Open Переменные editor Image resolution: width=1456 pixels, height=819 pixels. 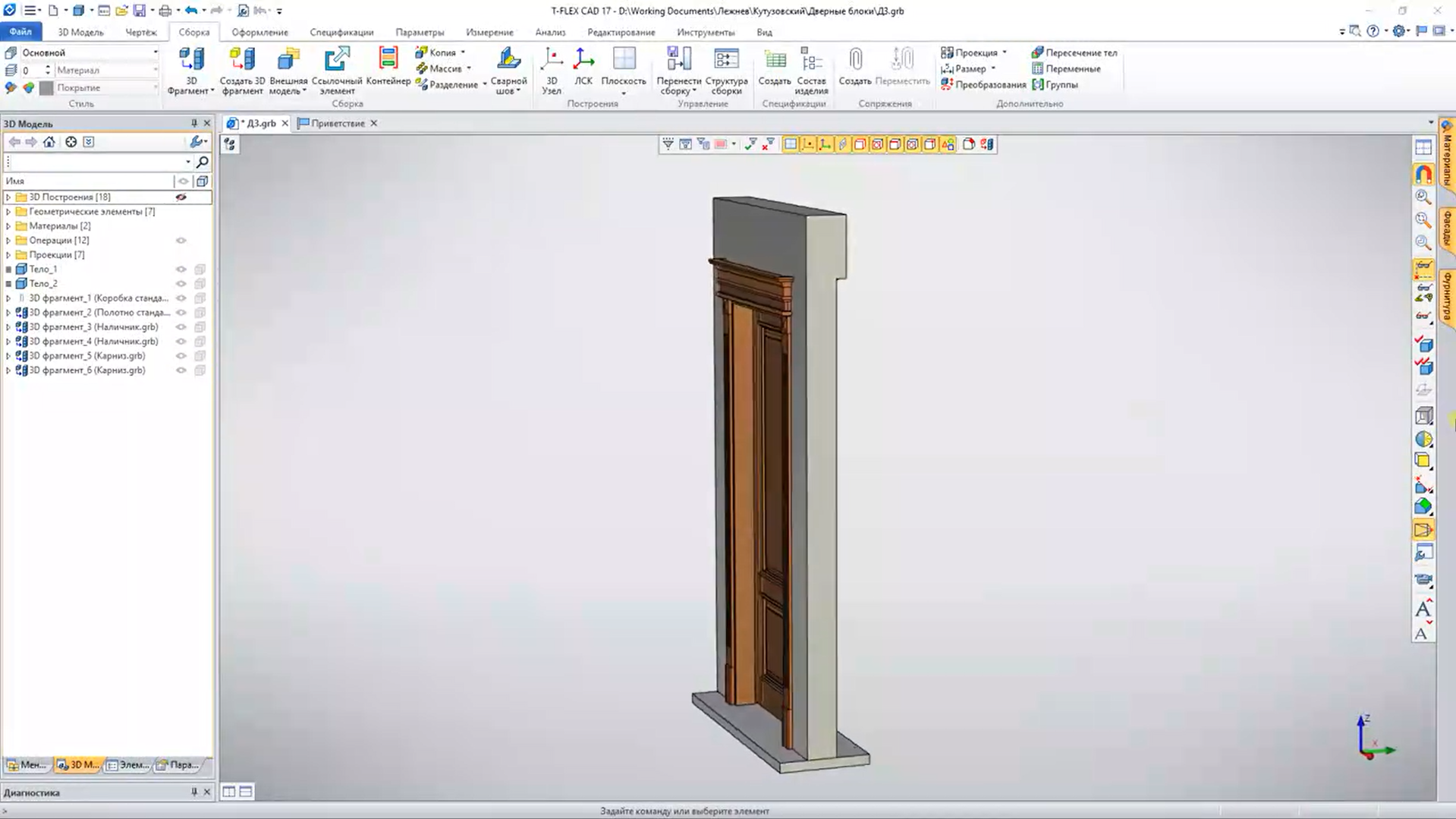(x=1066, y=68)
